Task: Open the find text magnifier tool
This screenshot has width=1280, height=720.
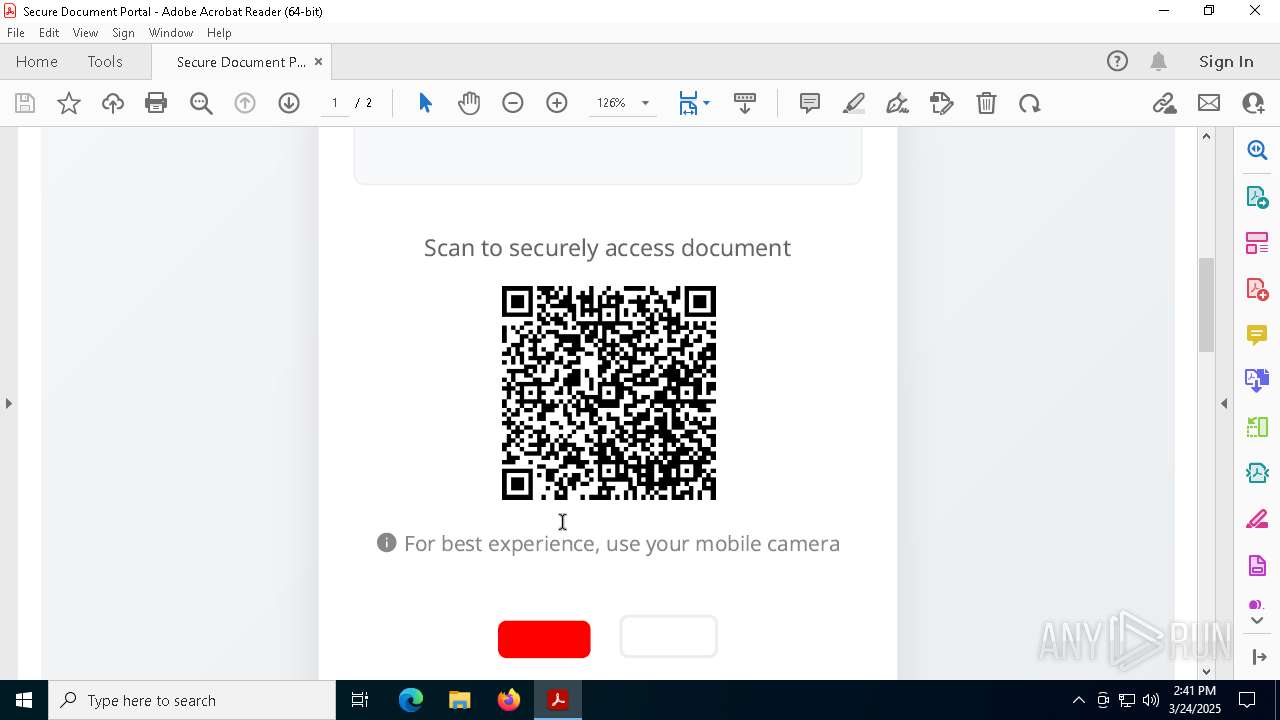Action: [201, 103]
